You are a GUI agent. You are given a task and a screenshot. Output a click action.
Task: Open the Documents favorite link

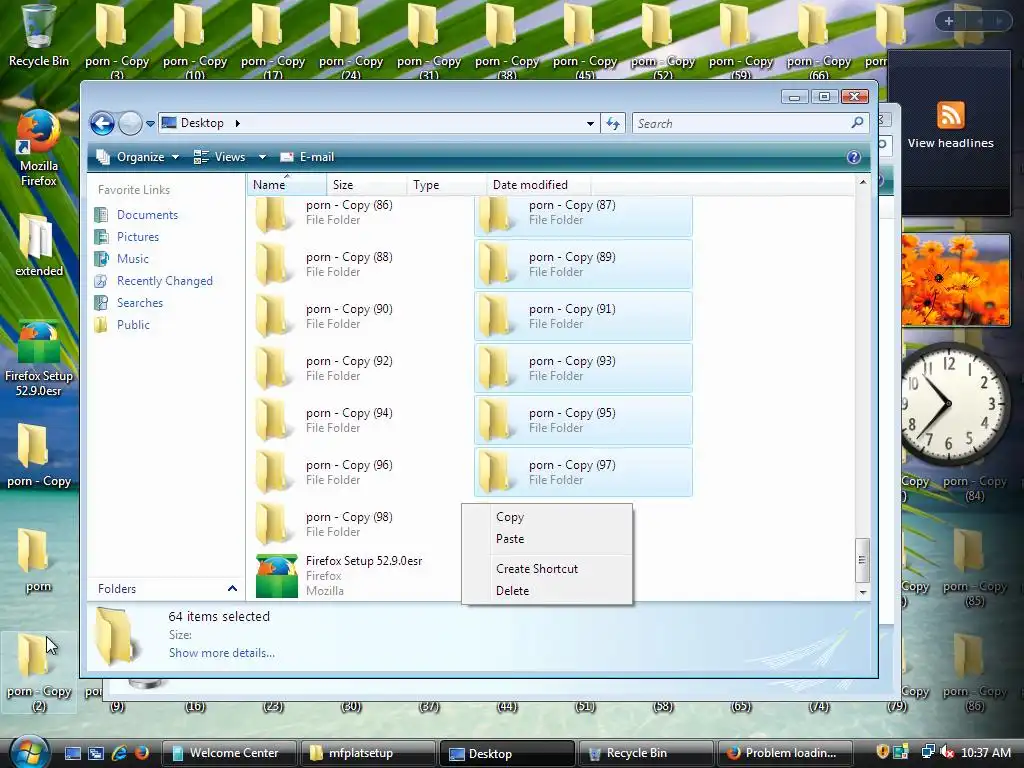[148, 215]
